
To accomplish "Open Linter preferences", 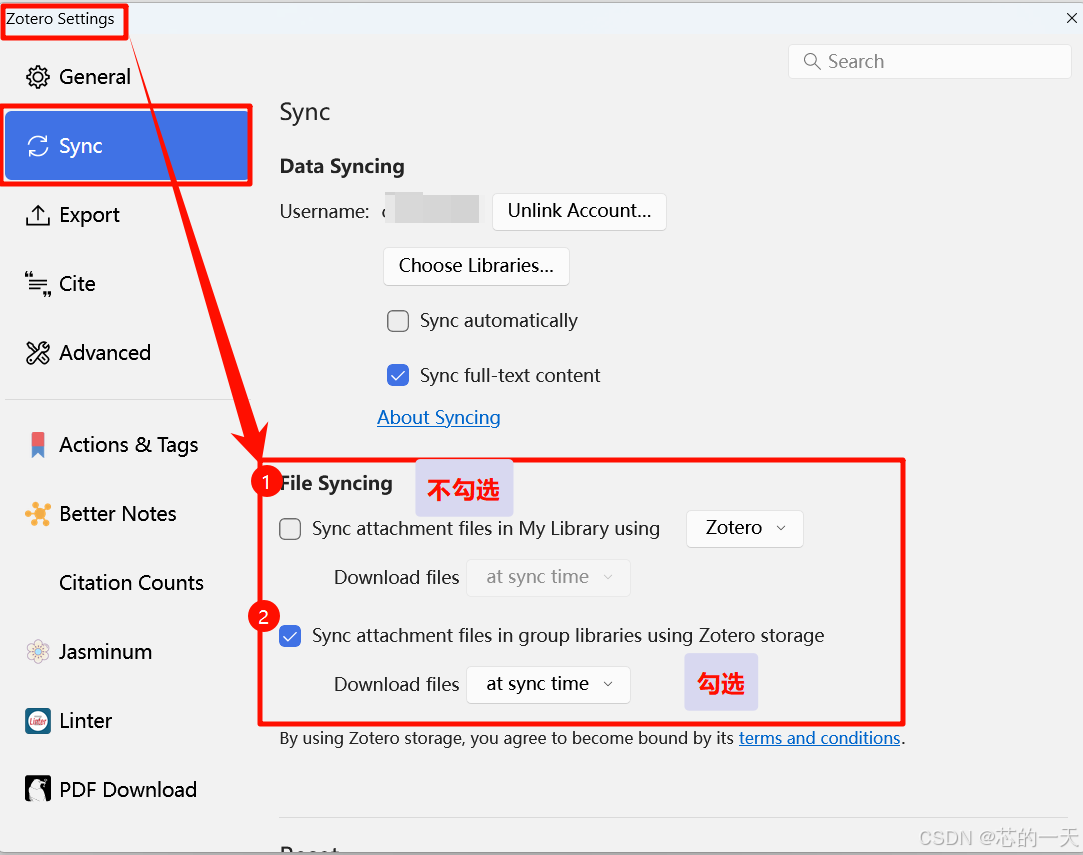I will point(126,720).
